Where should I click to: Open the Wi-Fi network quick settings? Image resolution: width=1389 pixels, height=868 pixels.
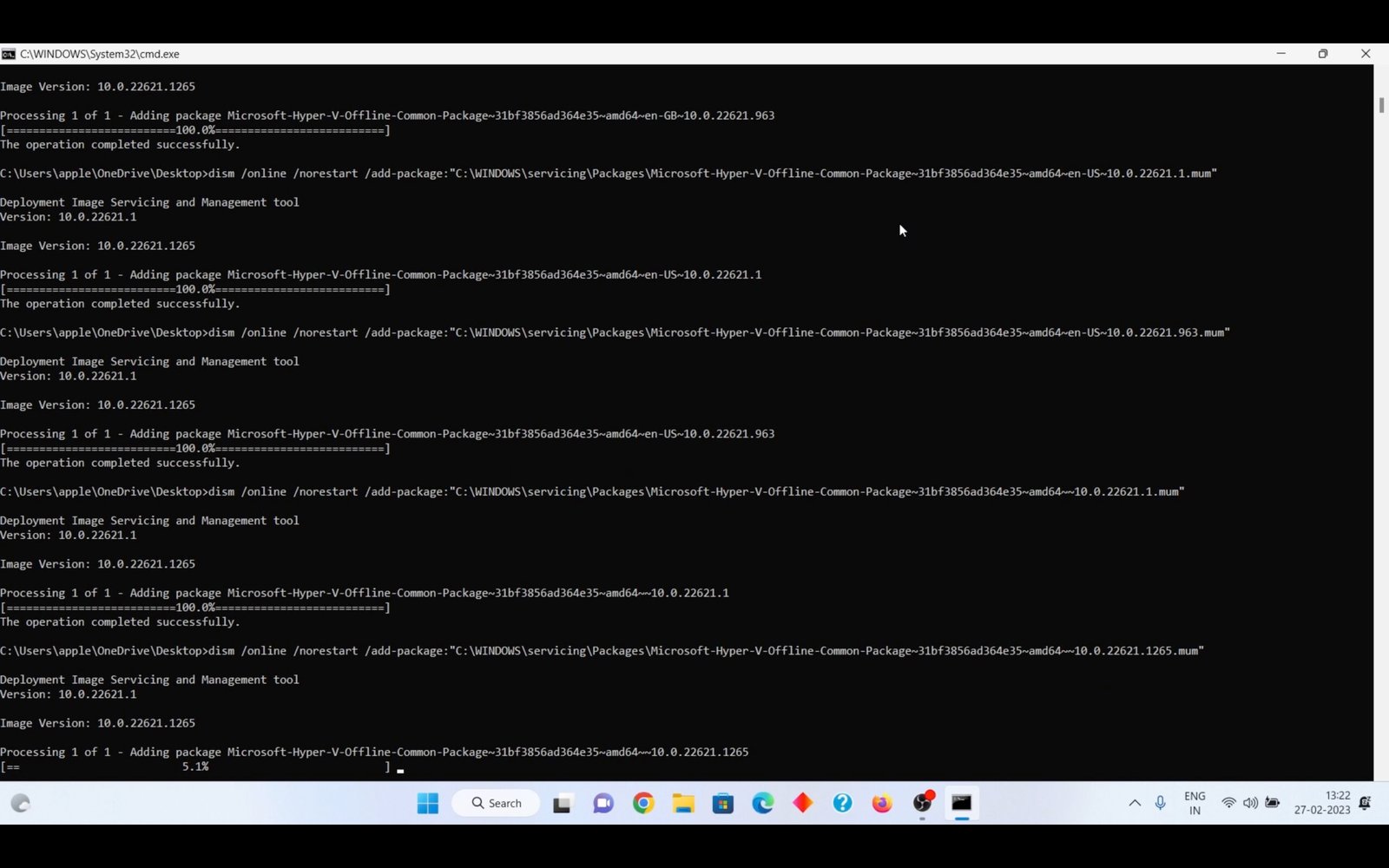click(1228, 803)
